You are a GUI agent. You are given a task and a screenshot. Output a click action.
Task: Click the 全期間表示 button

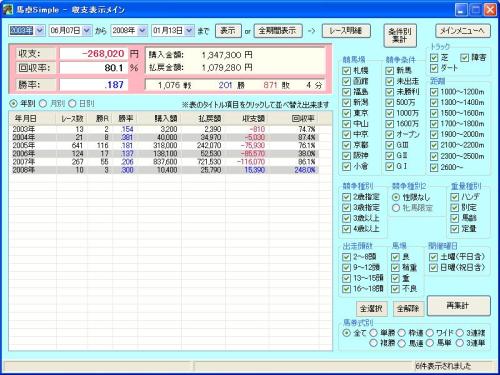(x=278, y=31)
